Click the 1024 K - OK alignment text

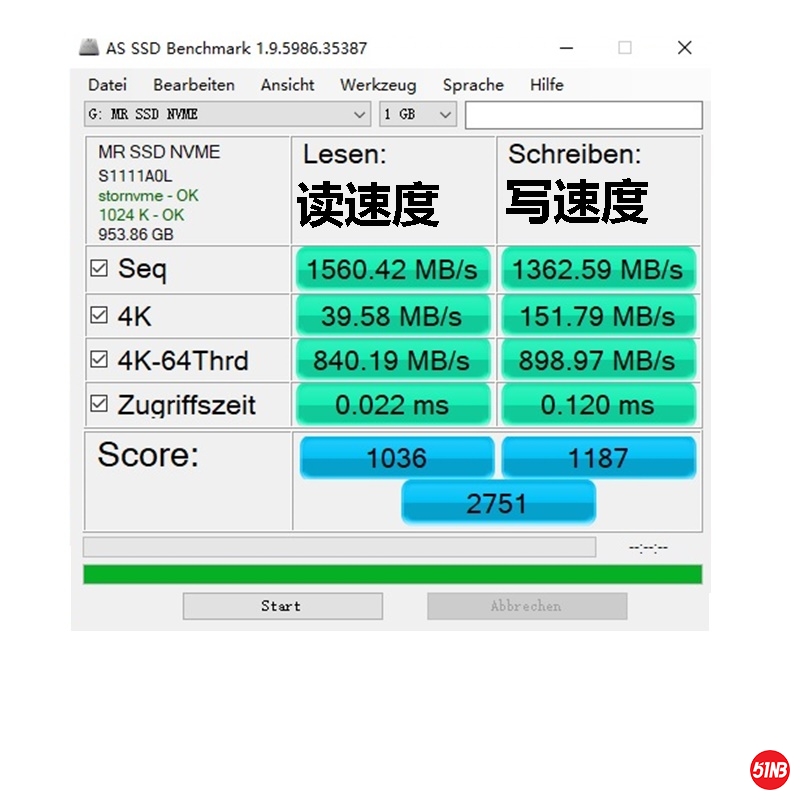(x=141, y=215)
